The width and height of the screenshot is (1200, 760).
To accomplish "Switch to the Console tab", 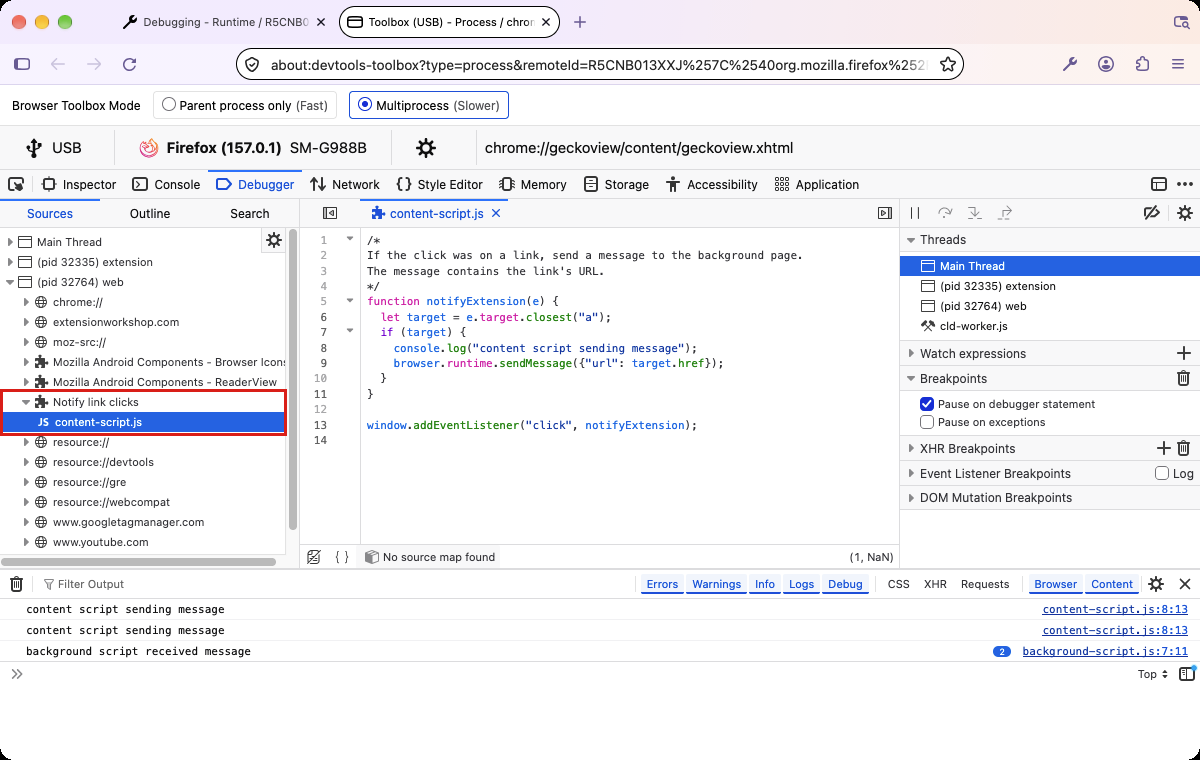I will pyautogui.click(x=166, y=184).
